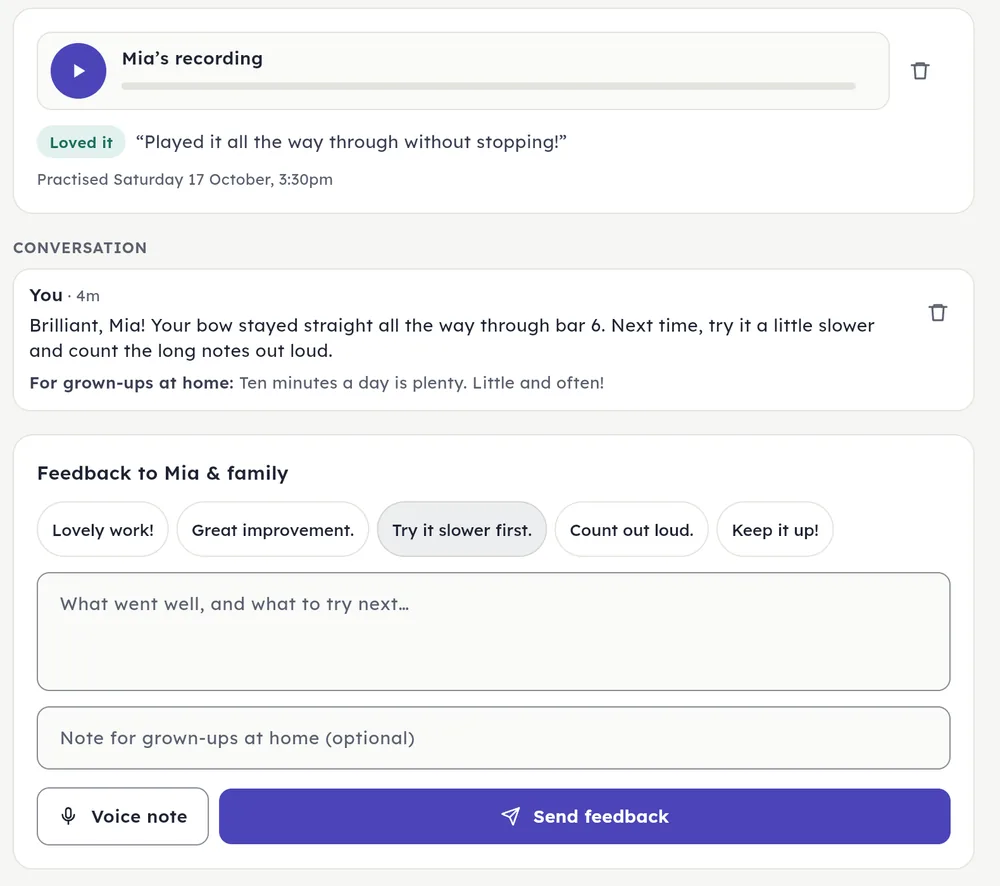The image size is (1000, 886).
Task: Click the "Brilliant, Mia!" feedback message text
Action: tap(452, 338)
